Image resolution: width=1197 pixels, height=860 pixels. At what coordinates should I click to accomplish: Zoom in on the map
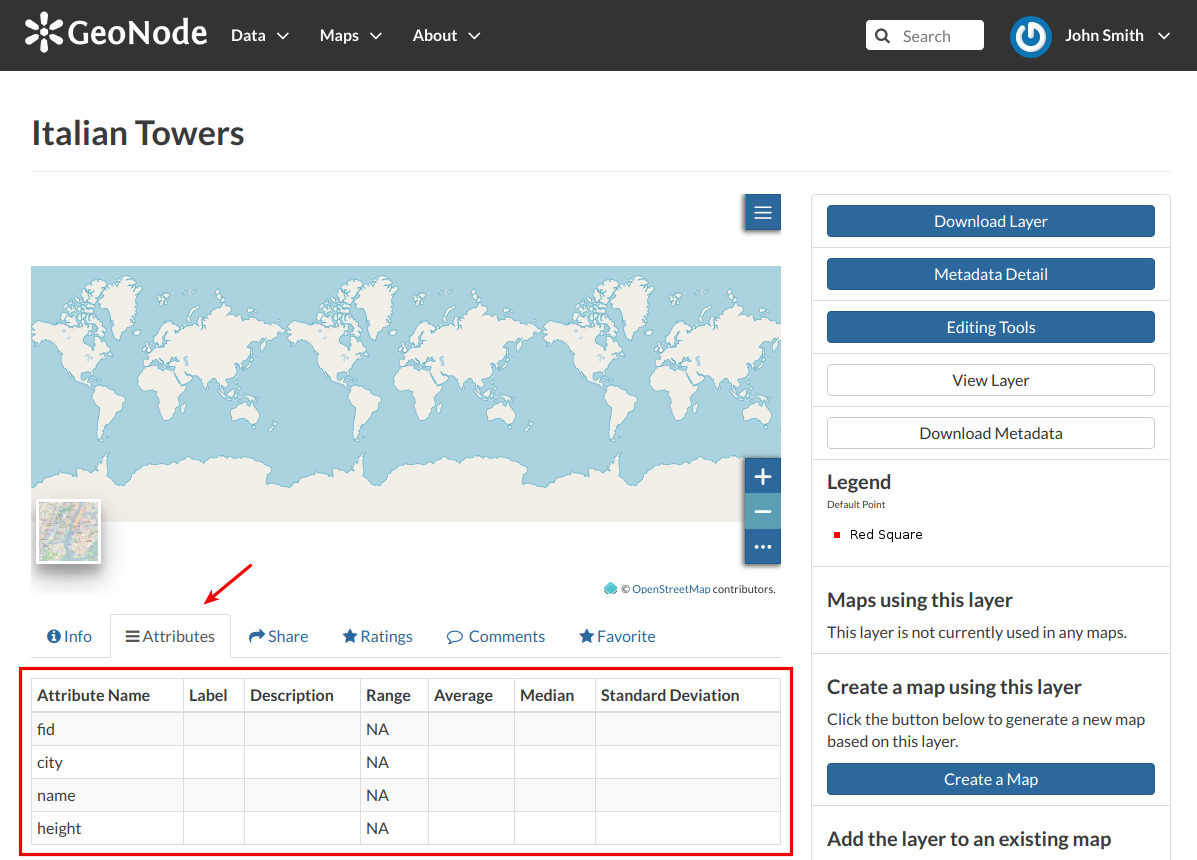pyautogui.click(x=762, y=477)
